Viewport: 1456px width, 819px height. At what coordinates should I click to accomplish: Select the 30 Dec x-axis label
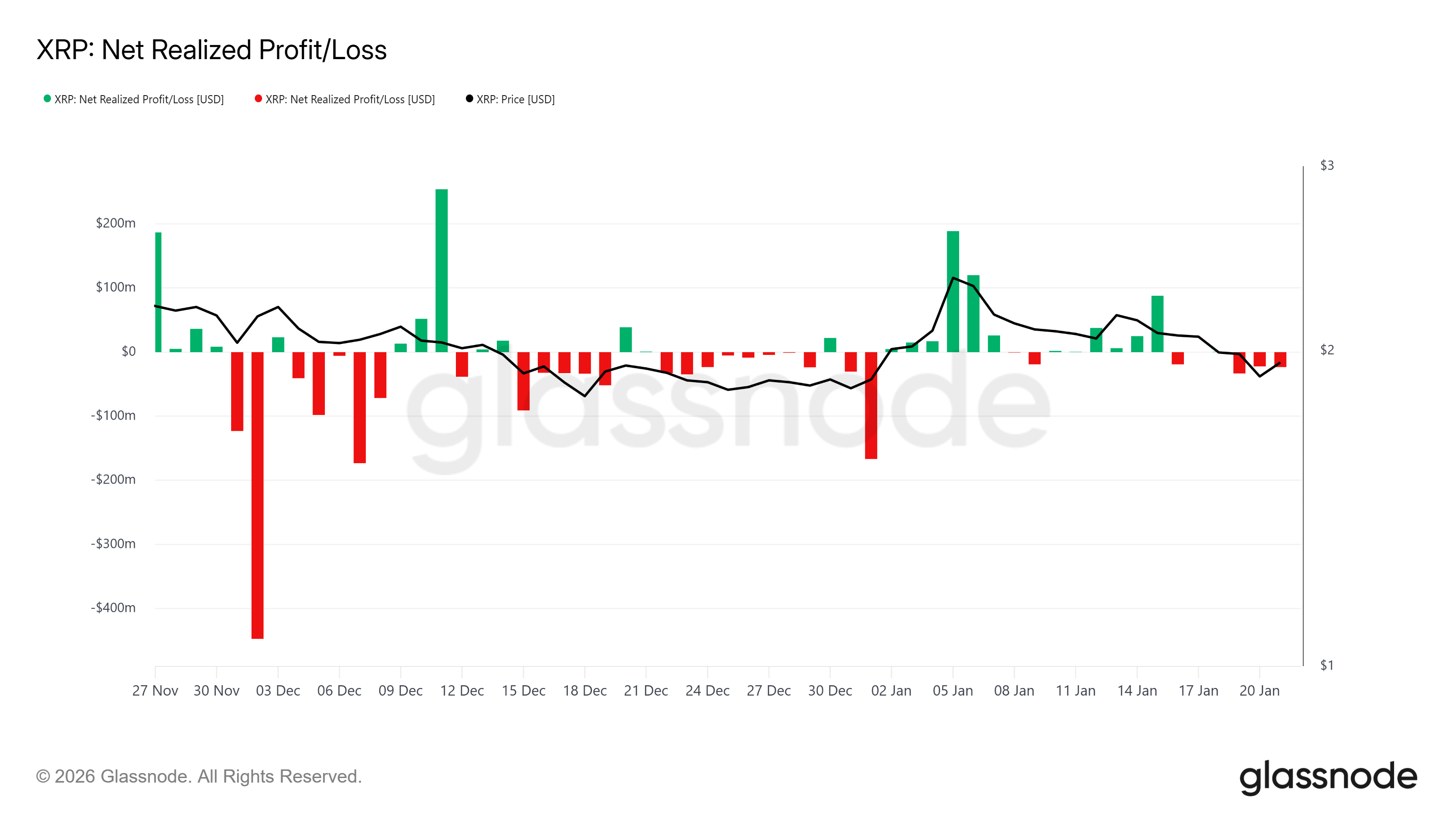[x=830, y=691]
